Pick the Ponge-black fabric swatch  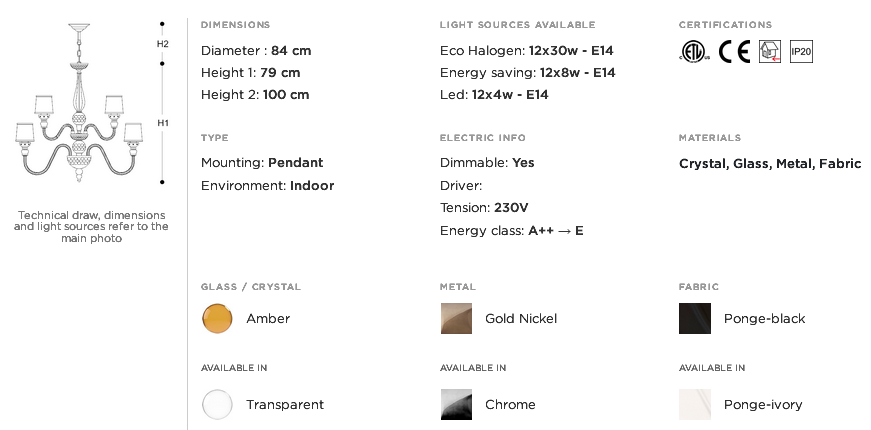point(695,318)
